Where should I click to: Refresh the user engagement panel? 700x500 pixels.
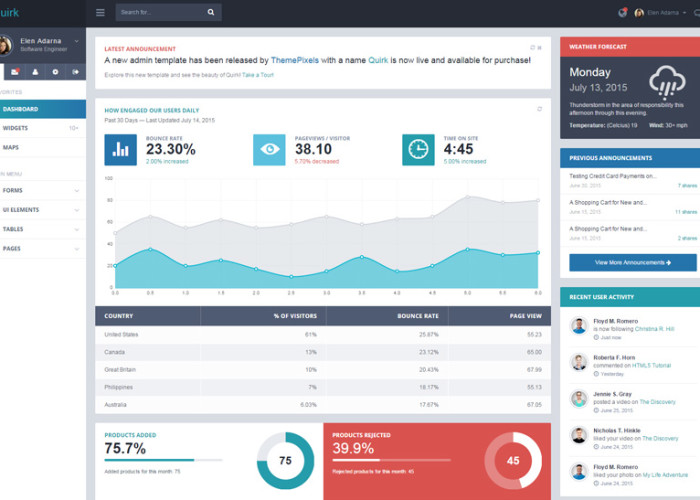point(539,109)
